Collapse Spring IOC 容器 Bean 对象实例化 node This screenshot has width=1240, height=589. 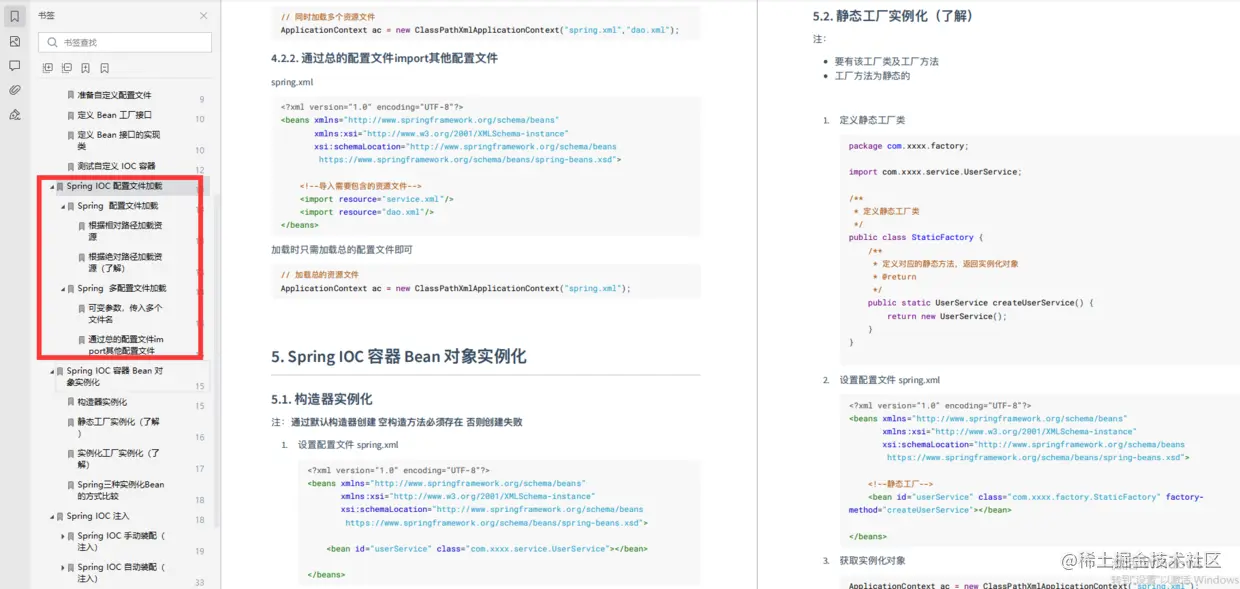tap(52, 371)
